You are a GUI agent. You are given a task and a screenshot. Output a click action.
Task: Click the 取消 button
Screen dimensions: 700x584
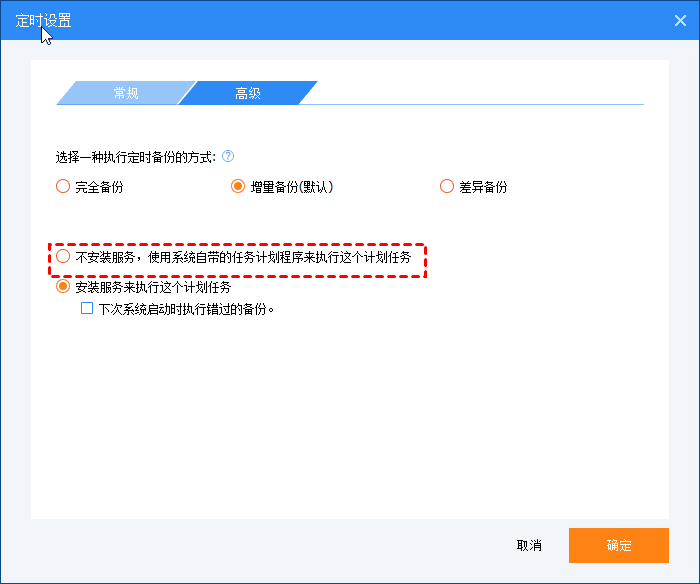[x=529, y=545]
